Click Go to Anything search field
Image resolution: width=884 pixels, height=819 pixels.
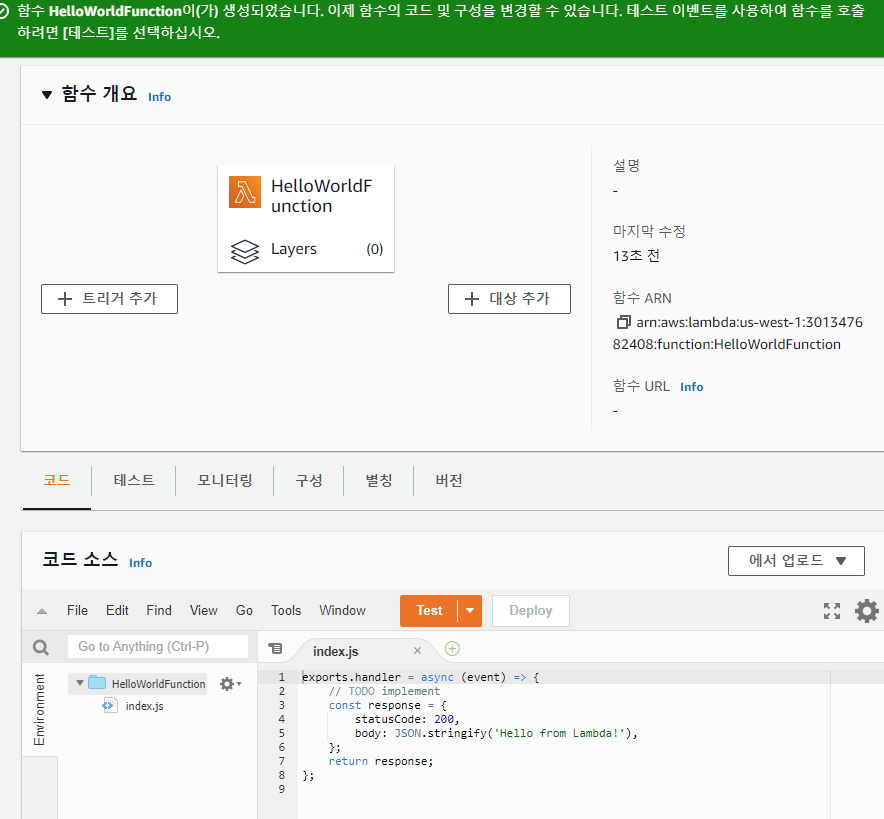point(158,647)
